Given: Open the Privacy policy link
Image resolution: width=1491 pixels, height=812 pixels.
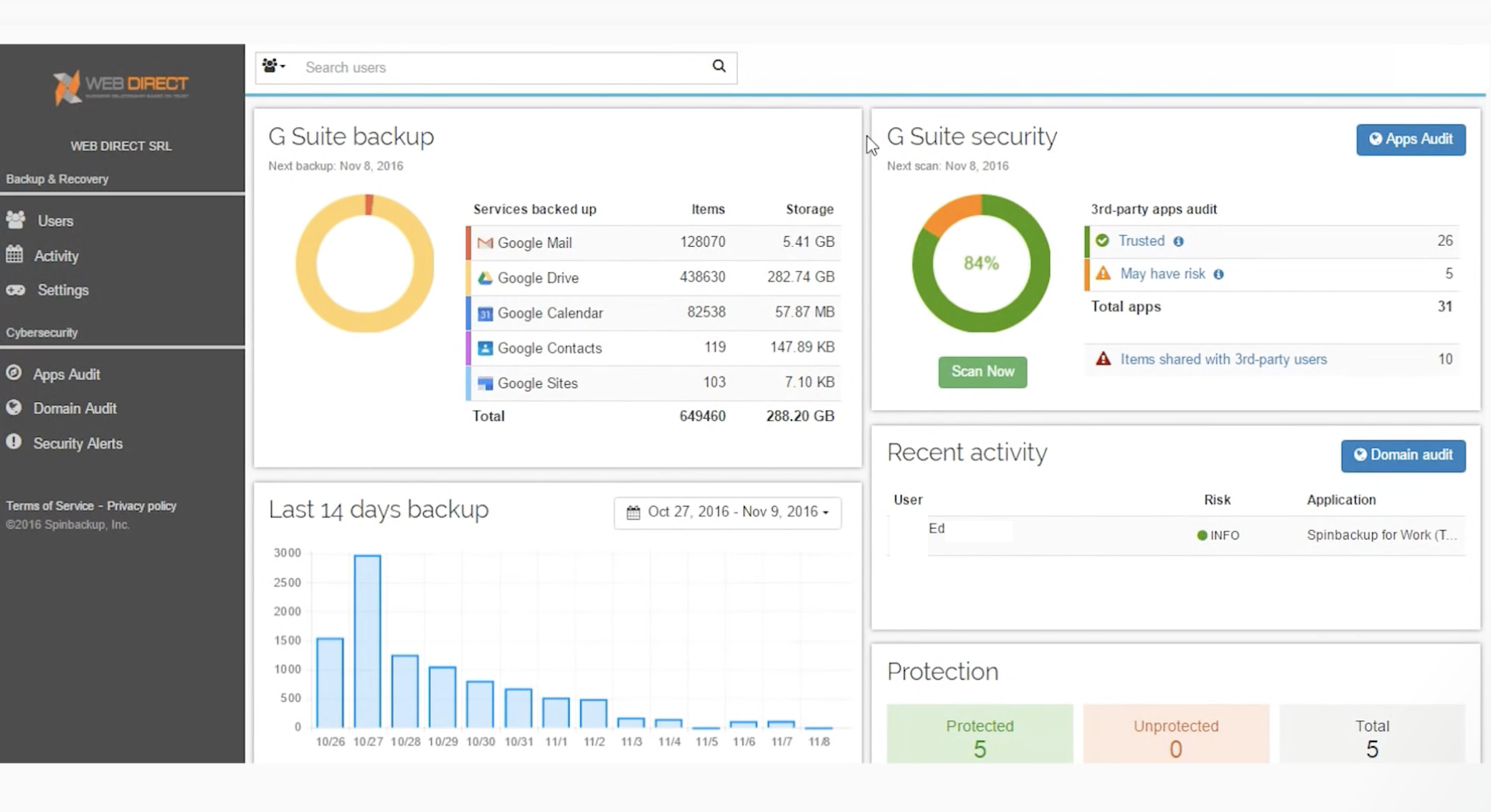Looking at the screenshot, I should [x=141, y=506].
